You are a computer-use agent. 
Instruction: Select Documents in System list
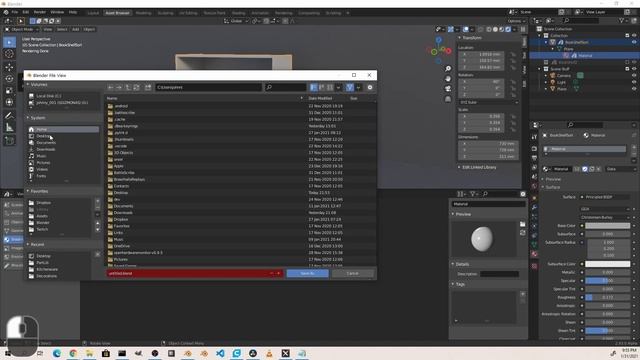coord(63,143)
